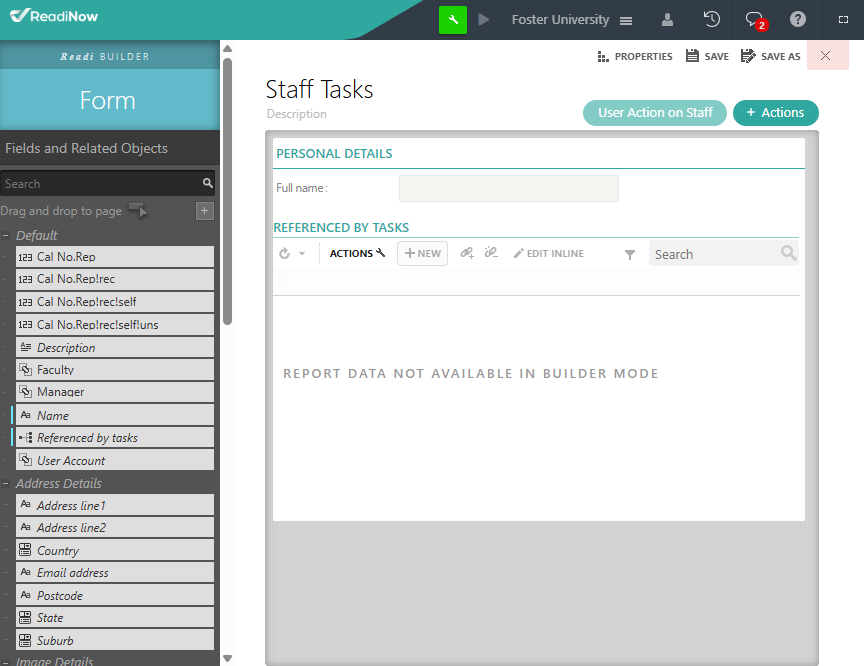Image resolution: width=864 pixels, height=666 pixels.
Task: Click the Fields and Related Objects header
Action: pyautogui.click(x=86, y=148)
